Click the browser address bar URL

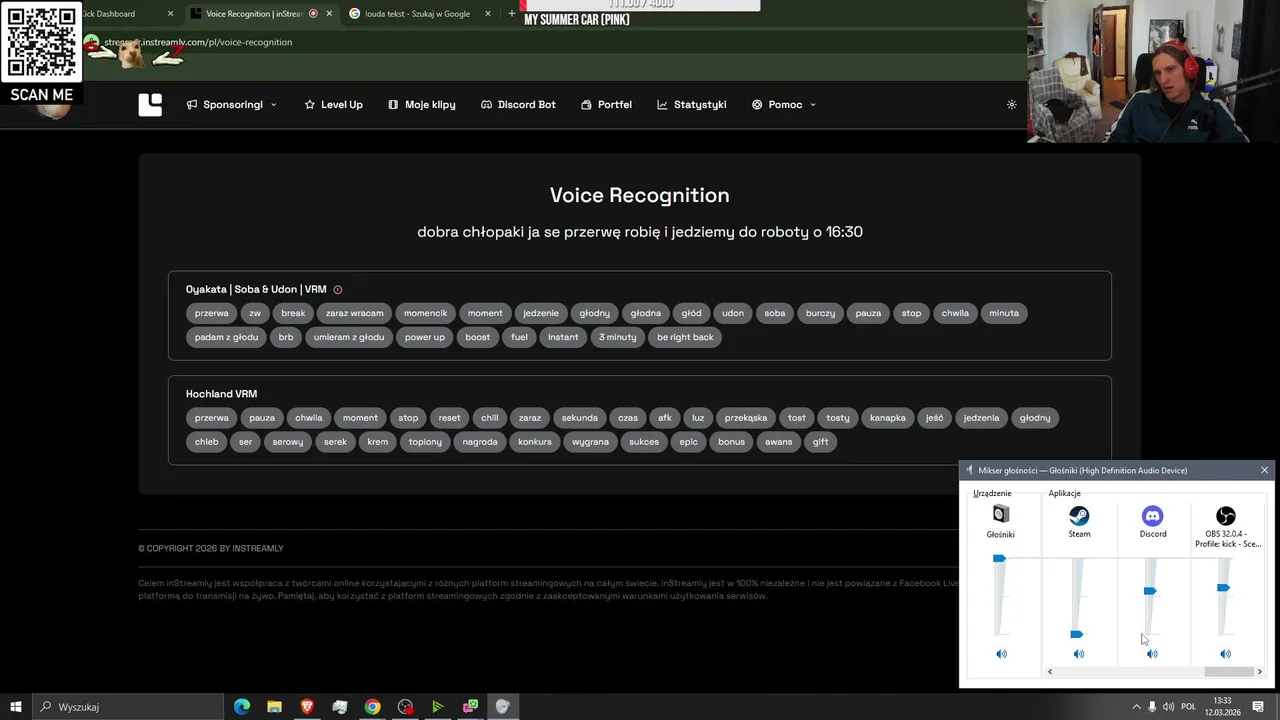[198, 42]
